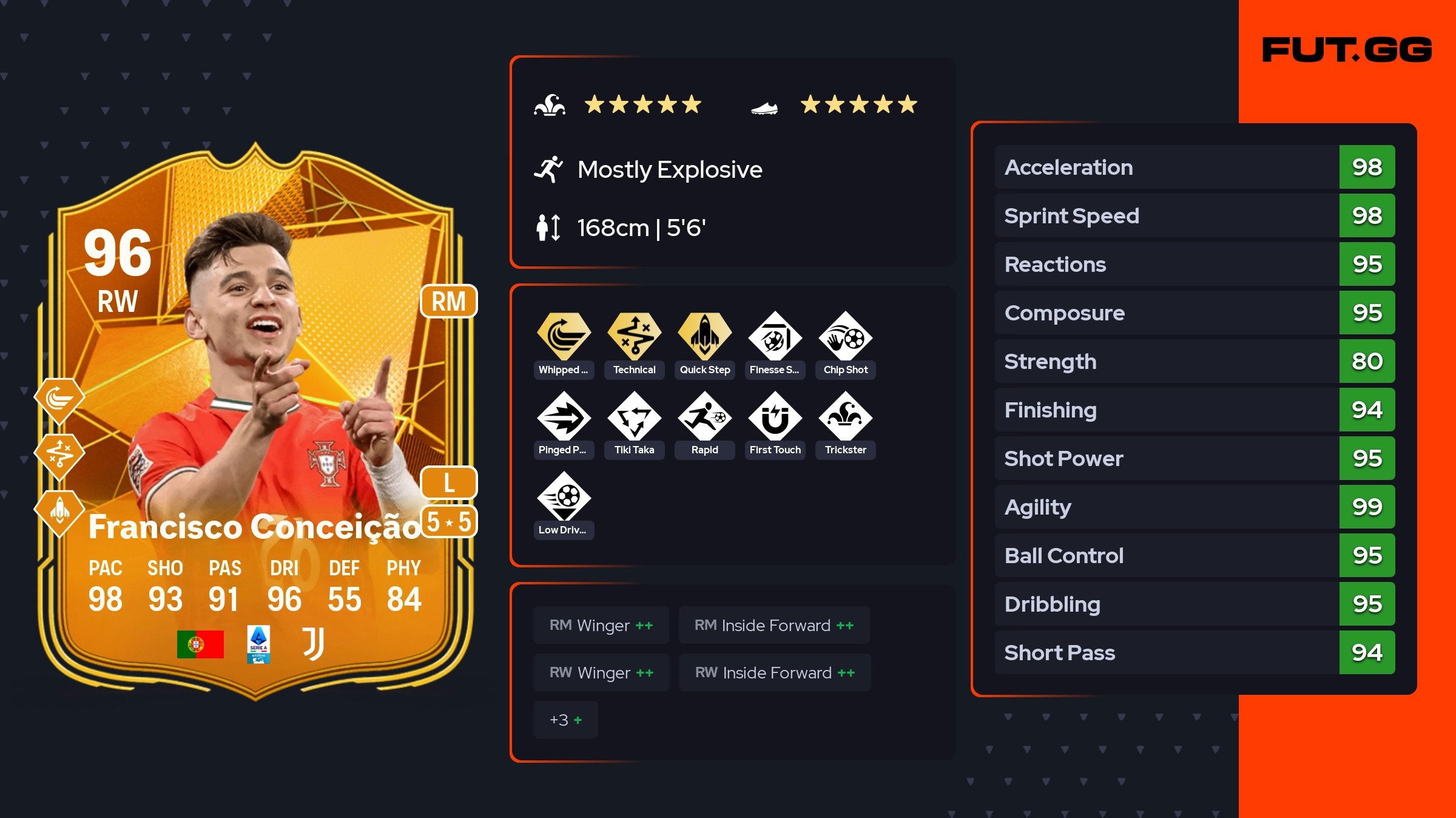Click the Acceleration stat row
Screen dimensions: 1456x818
point(1195,167)
